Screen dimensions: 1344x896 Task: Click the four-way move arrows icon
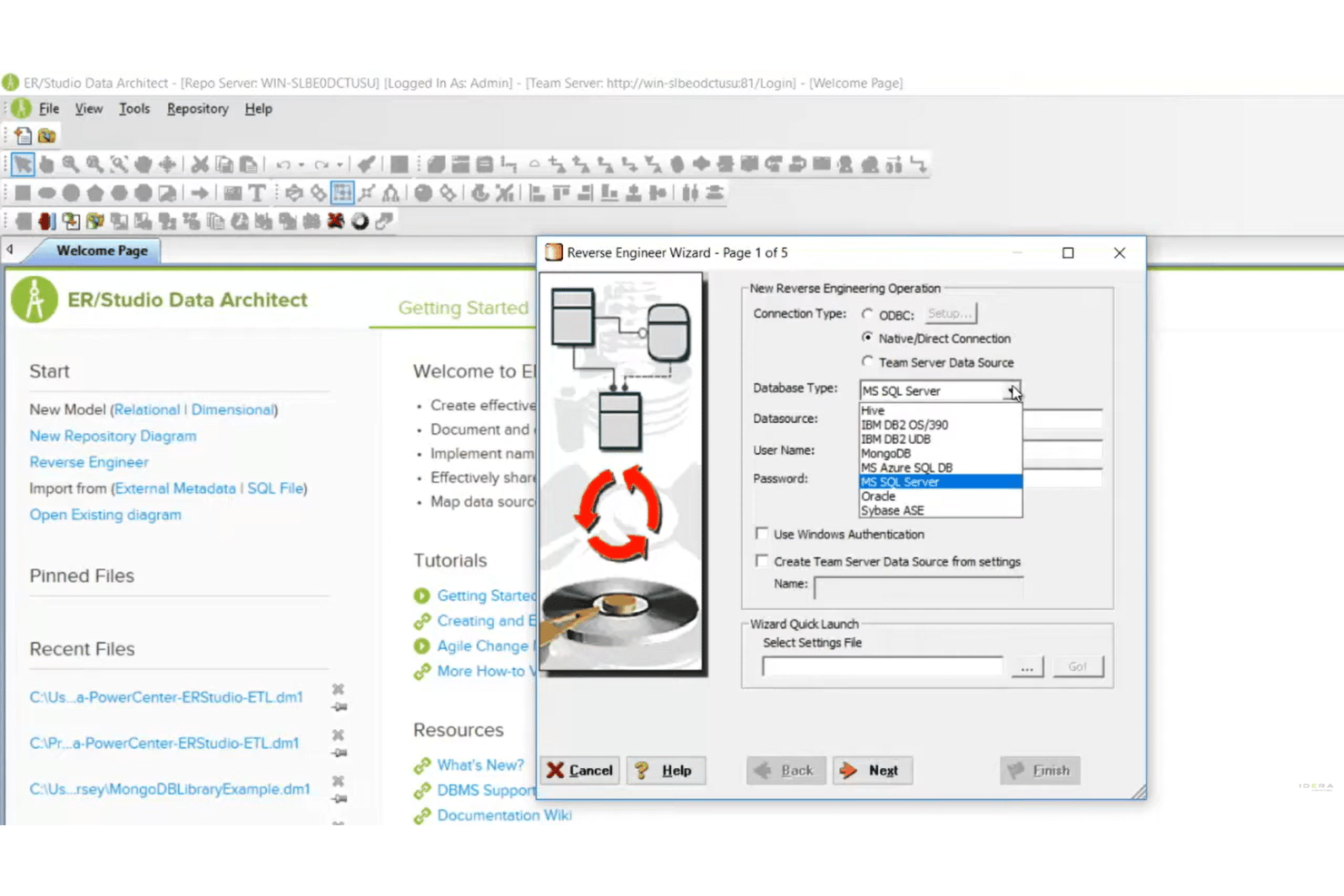[x=167, y=164]
